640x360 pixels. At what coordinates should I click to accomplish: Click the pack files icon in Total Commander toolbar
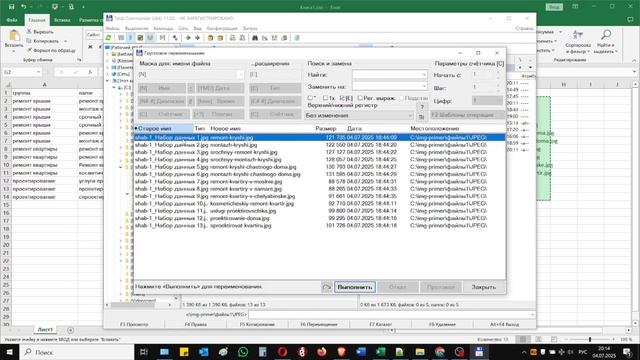(211, 38)
